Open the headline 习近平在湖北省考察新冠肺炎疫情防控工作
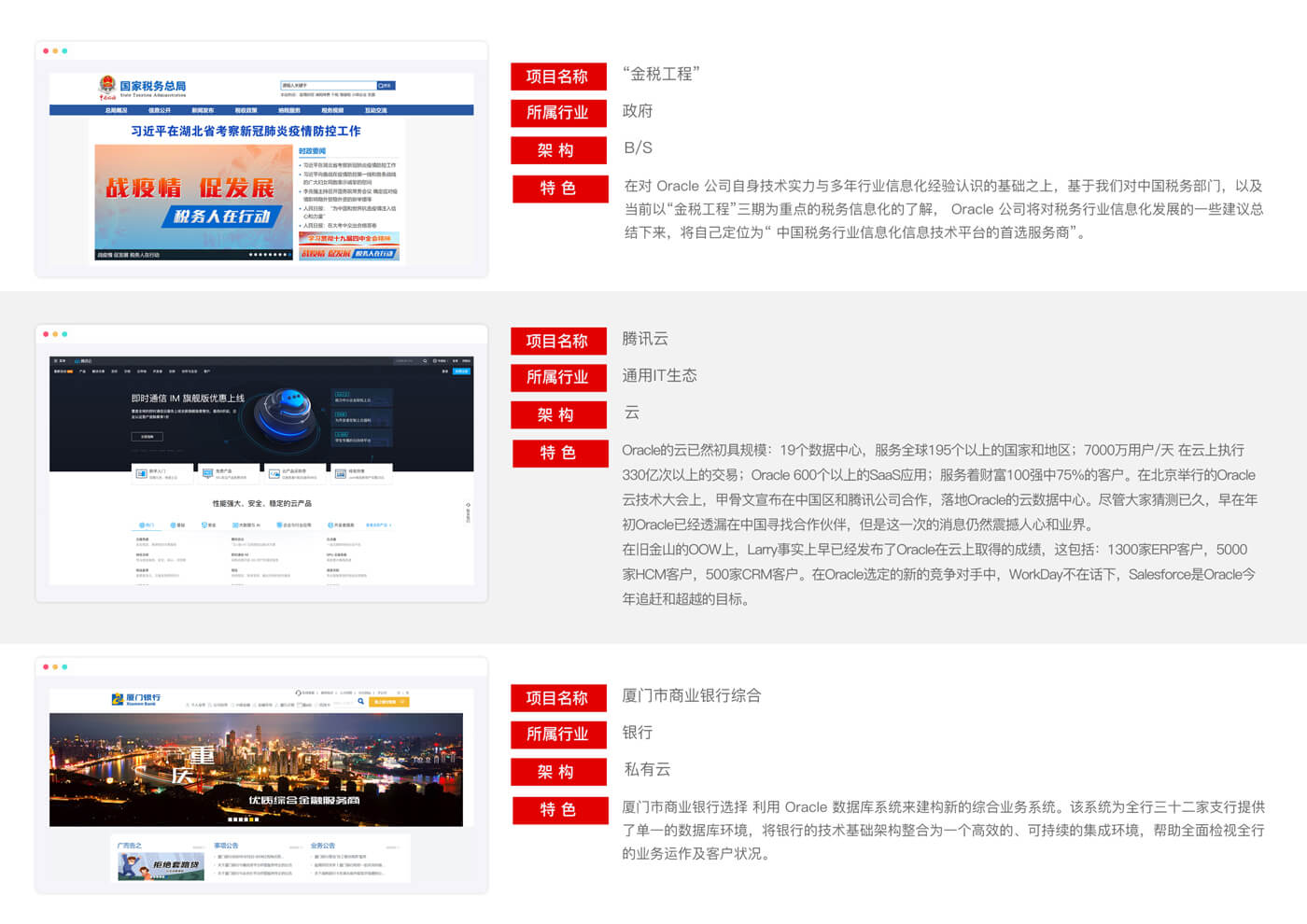 [246, 132]
